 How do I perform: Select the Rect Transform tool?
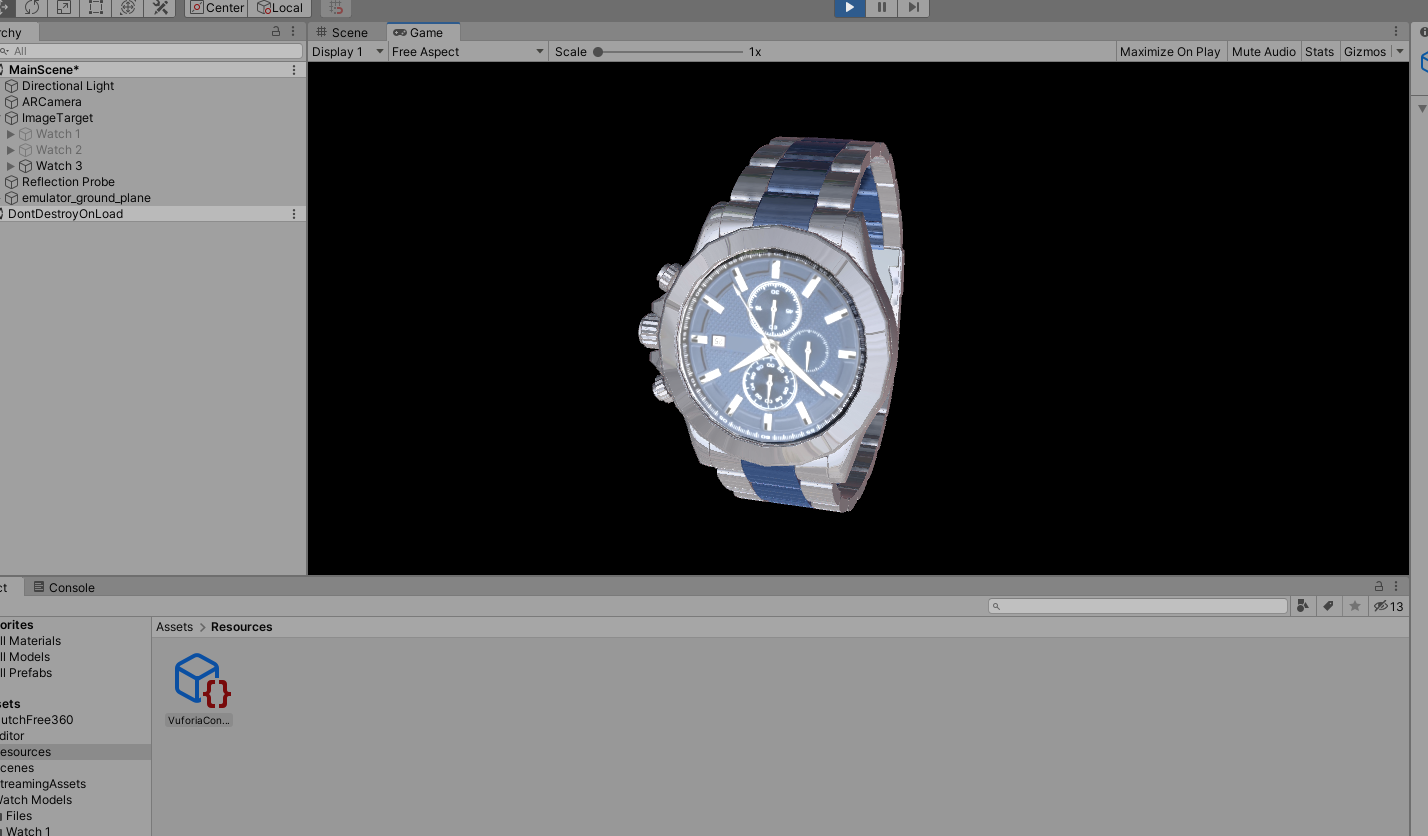point(95,8)
